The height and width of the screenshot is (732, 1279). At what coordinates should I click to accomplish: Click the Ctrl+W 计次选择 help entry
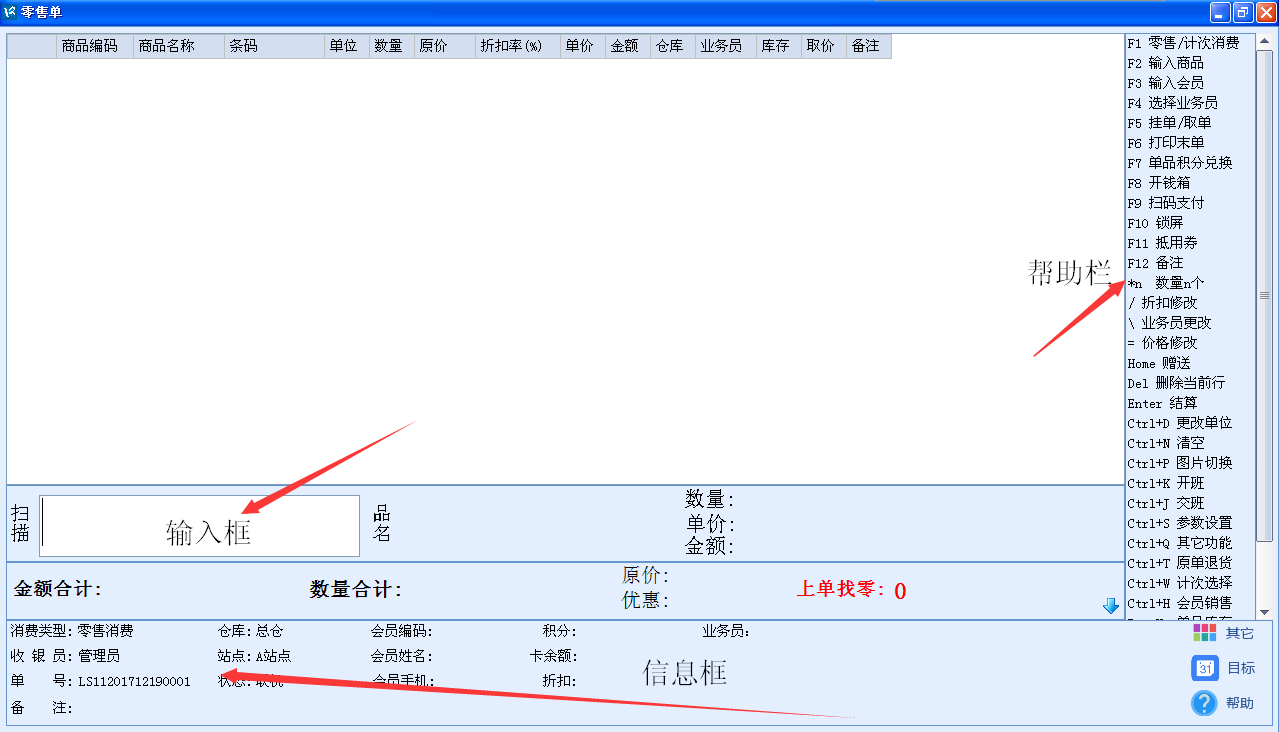[1179, 583]
